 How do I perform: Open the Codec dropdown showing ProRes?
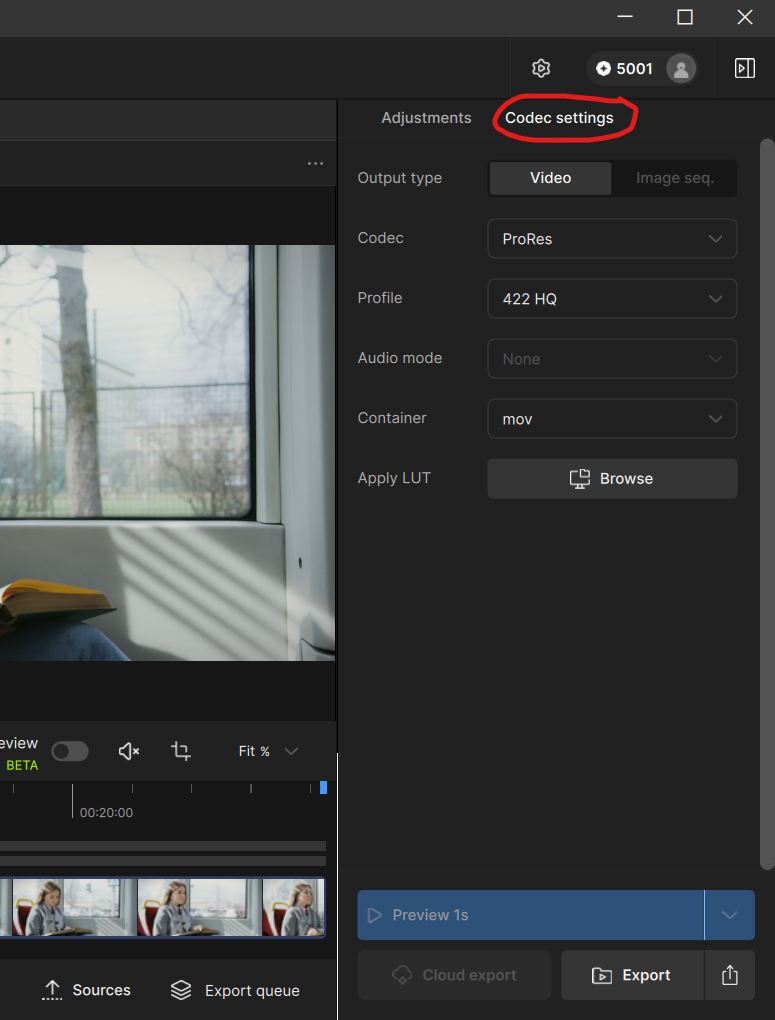point(612,239)
